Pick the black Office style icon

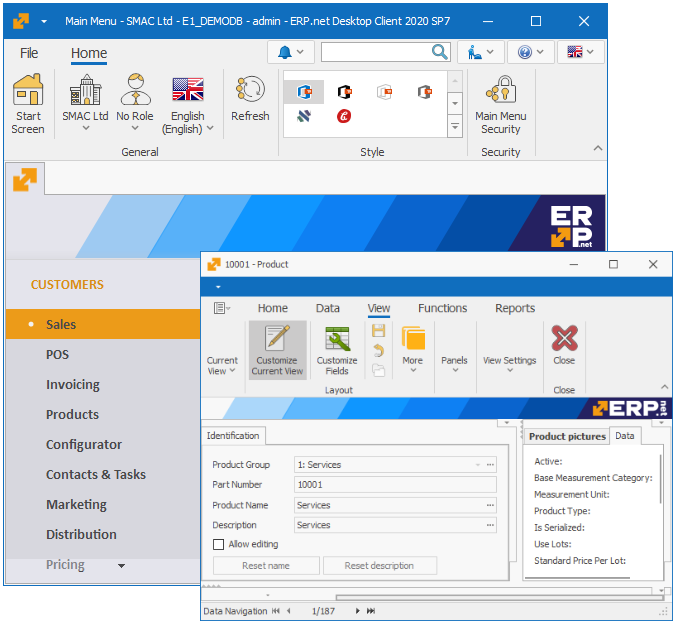pos(344,92)
